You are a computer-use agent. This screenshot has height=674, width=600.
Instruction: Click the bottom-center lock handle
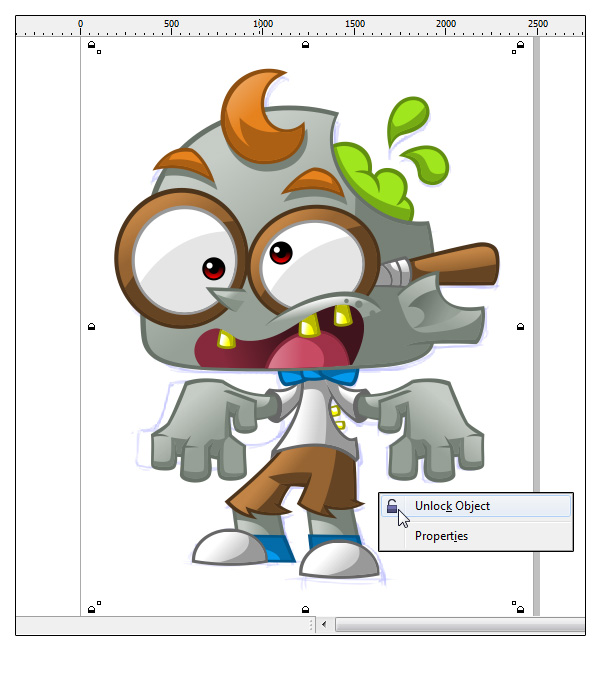pos(306,609)
